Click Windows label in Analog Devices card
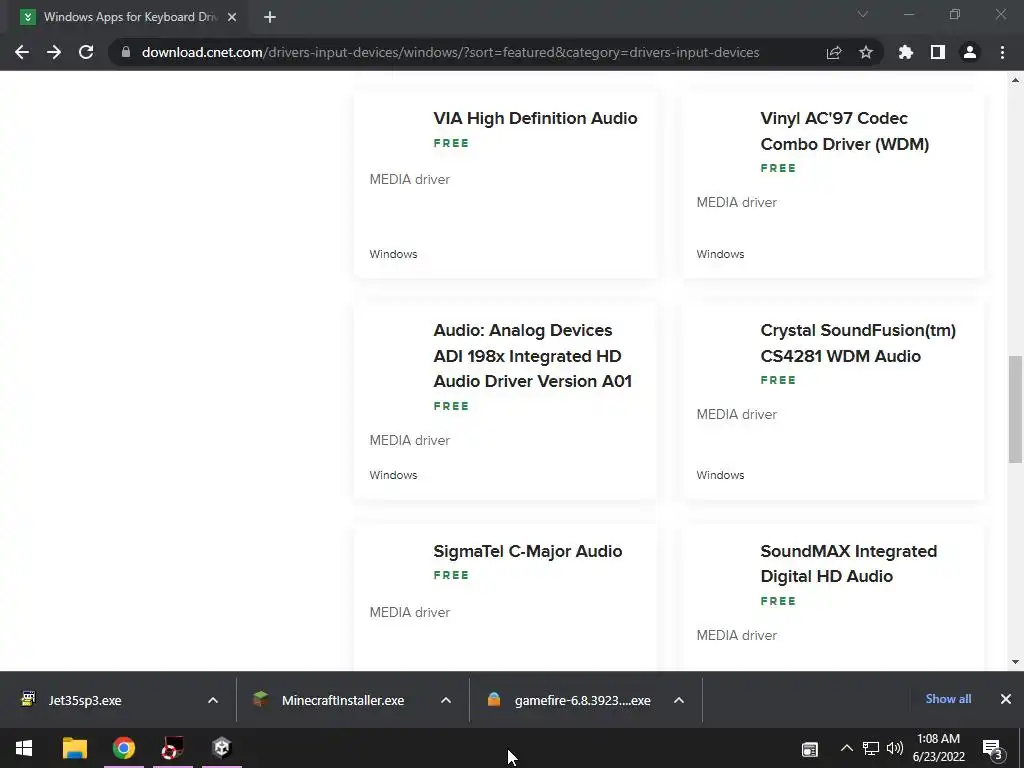Image resolution: width=1024 pixels, height=768 pixels. (393, 475)
